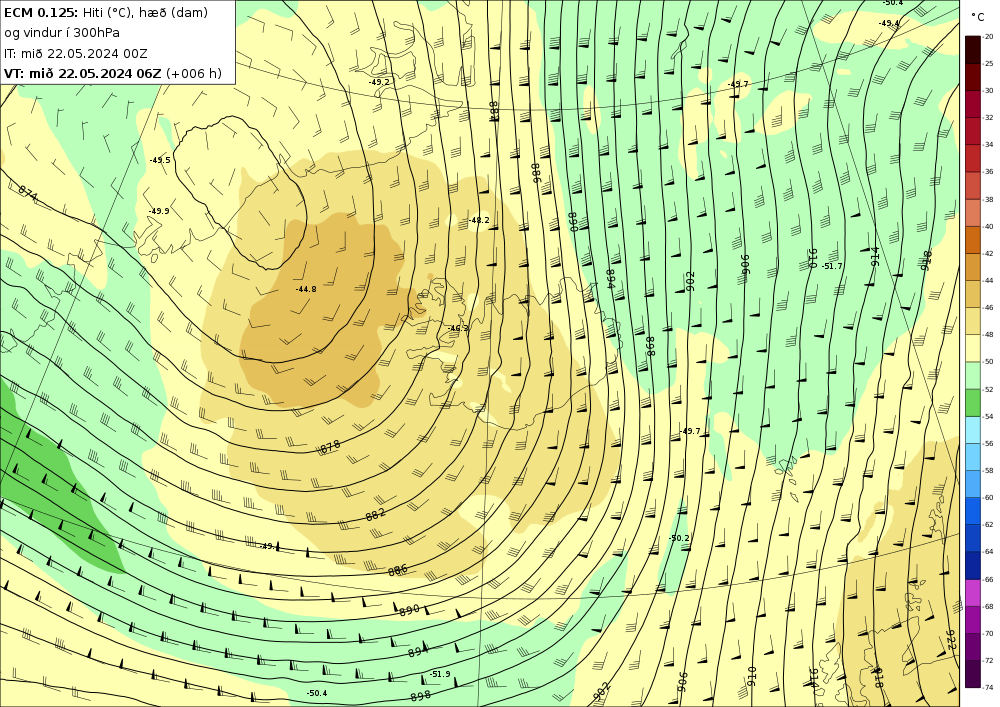The width and height of the screenshot is (1000, 707).
Task: Click the -74 tick label on colour scale
Action: (989, 687)
